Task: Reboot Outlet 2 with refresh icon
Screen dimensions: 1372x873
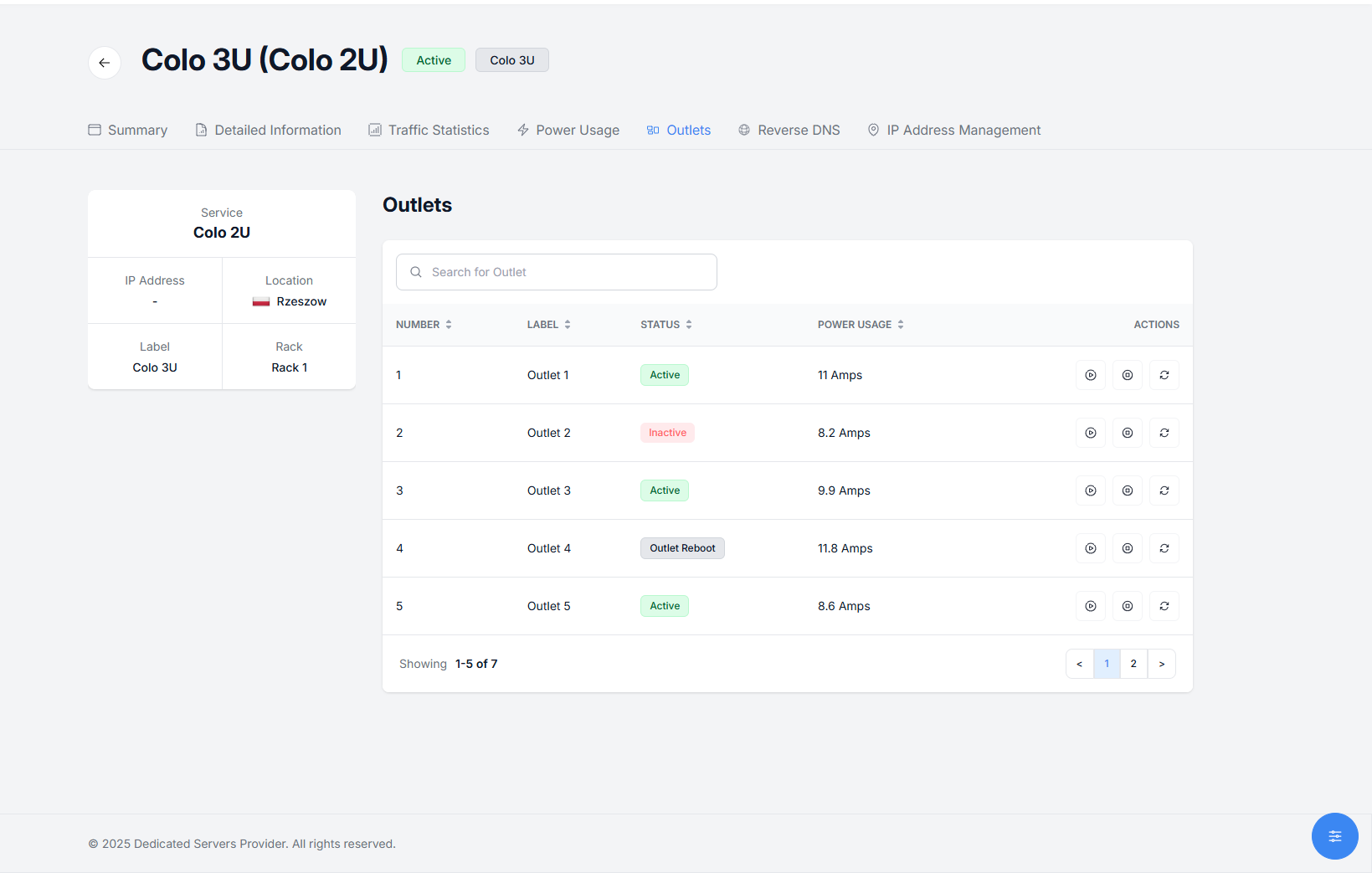Action: point(1164,433)
